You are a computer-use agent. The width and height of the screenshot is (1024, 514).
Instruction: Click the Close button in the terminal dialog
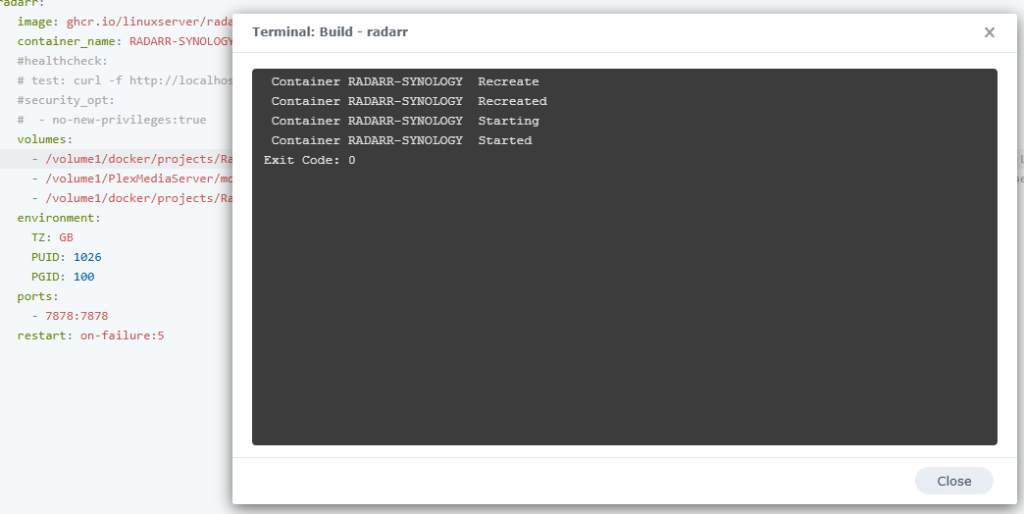click(x=953, y=481)
